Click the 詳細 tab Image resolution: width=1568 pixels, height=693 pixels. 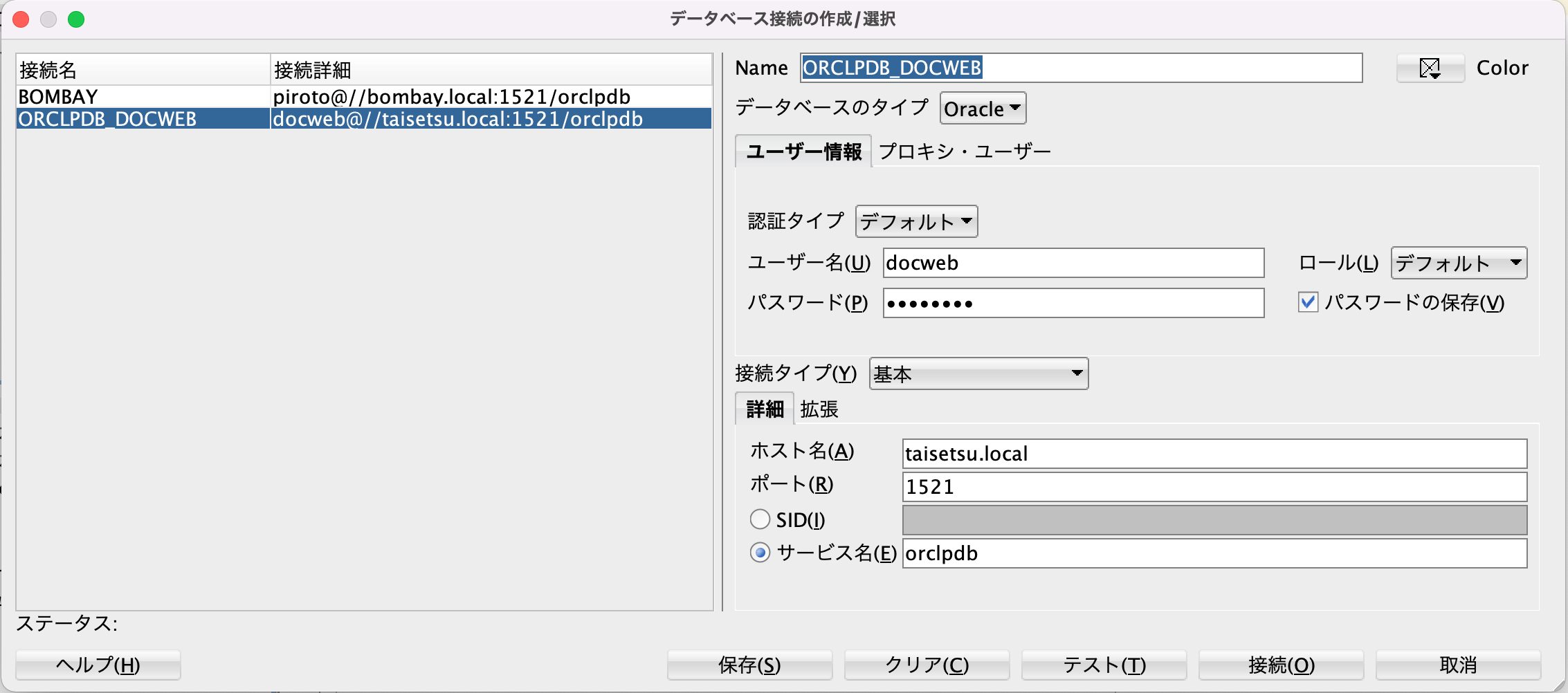(x=765, y=409)
